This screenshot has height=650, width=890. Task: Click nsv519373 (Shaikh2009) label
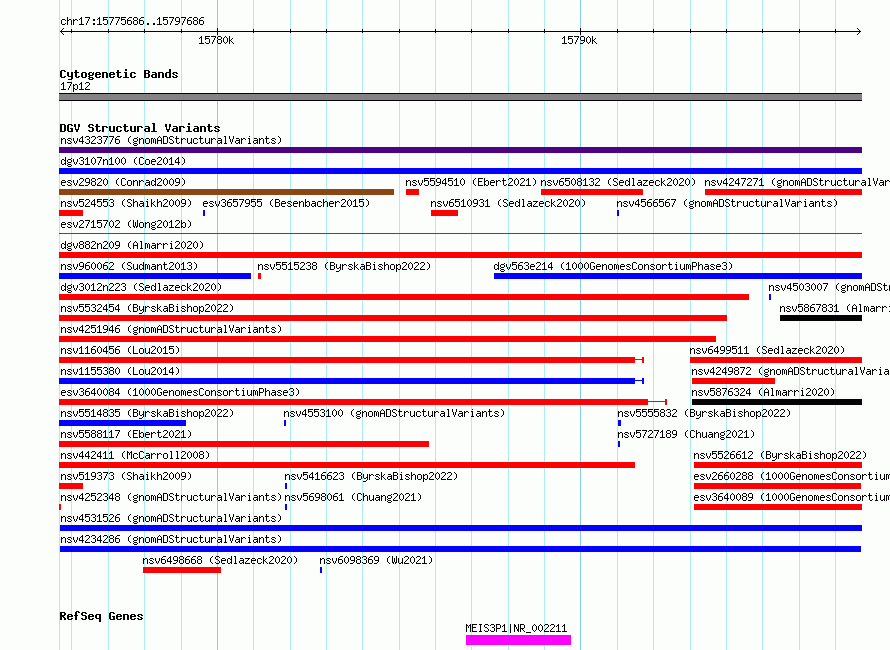point(126,476)
